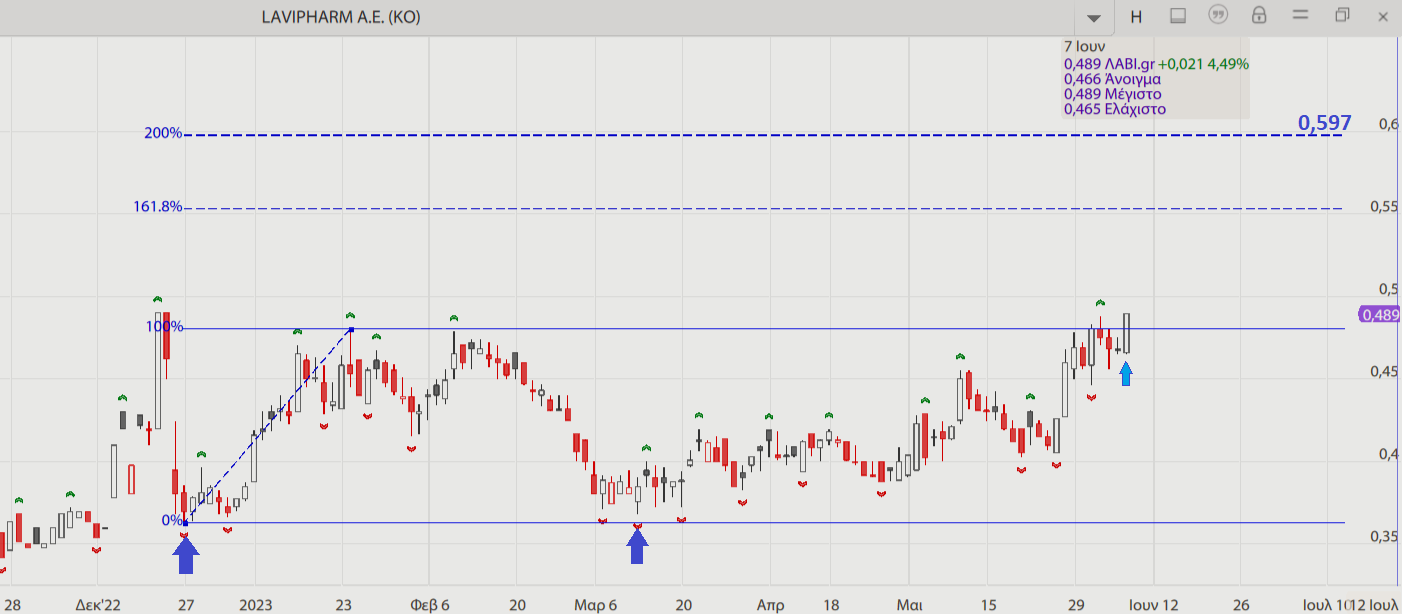Click the 29 date axis label

[x=1075, y=604]
